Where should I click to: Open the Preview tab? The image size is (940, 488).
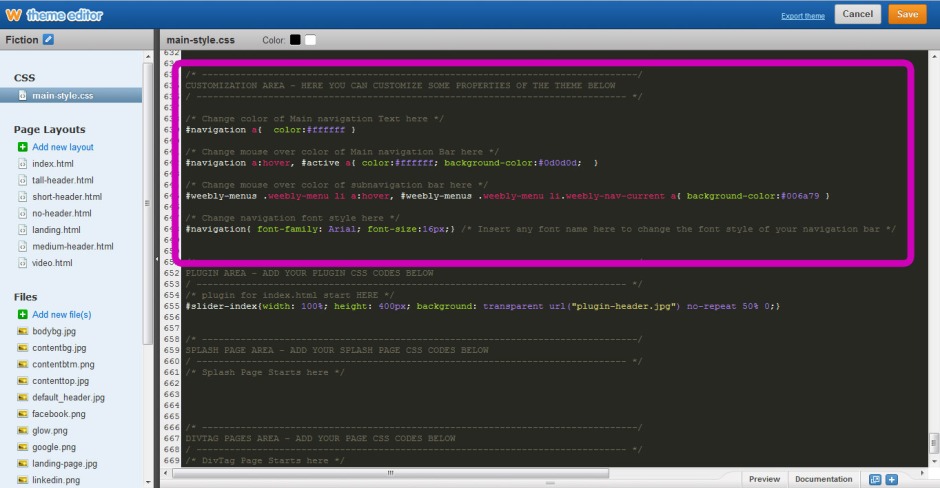[764, 480]
